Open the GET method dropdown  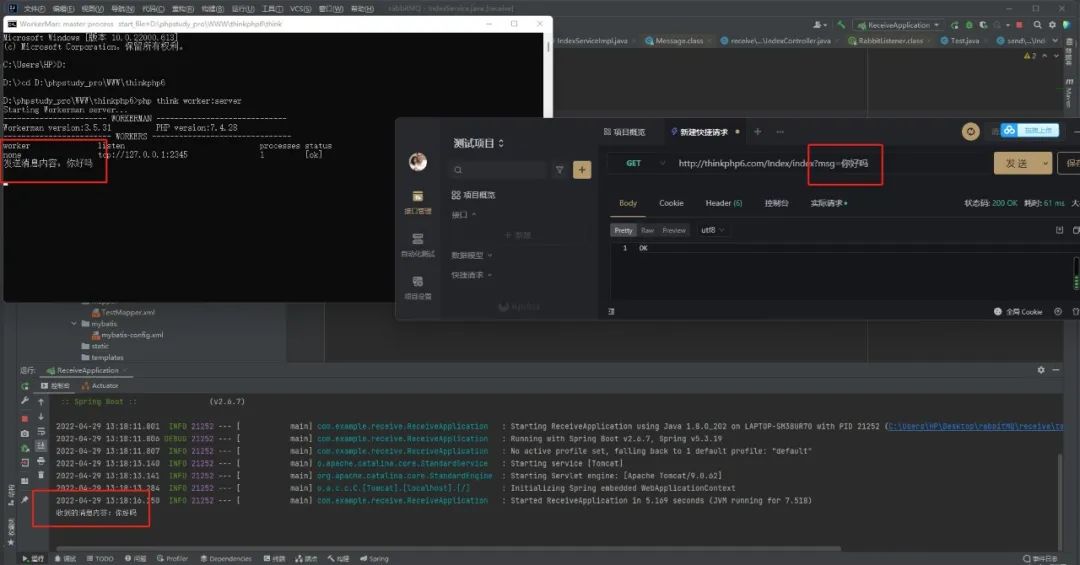[645, 163]
